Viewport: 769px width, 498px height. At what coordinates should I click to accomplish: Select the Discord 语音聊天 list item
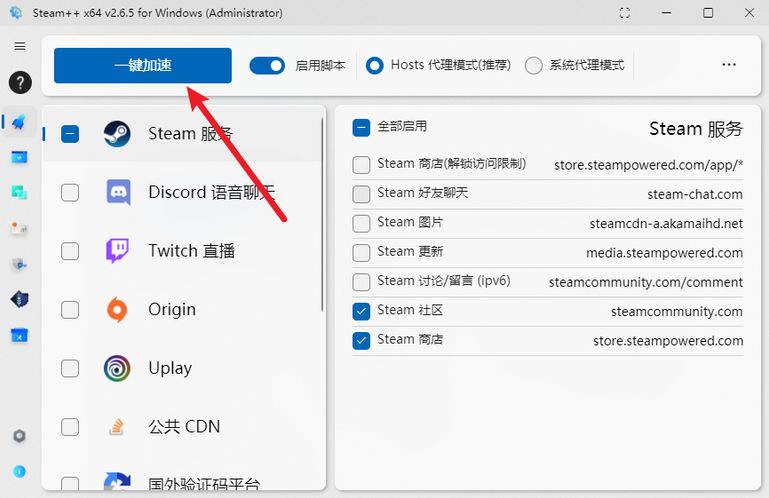pos(182,192)
